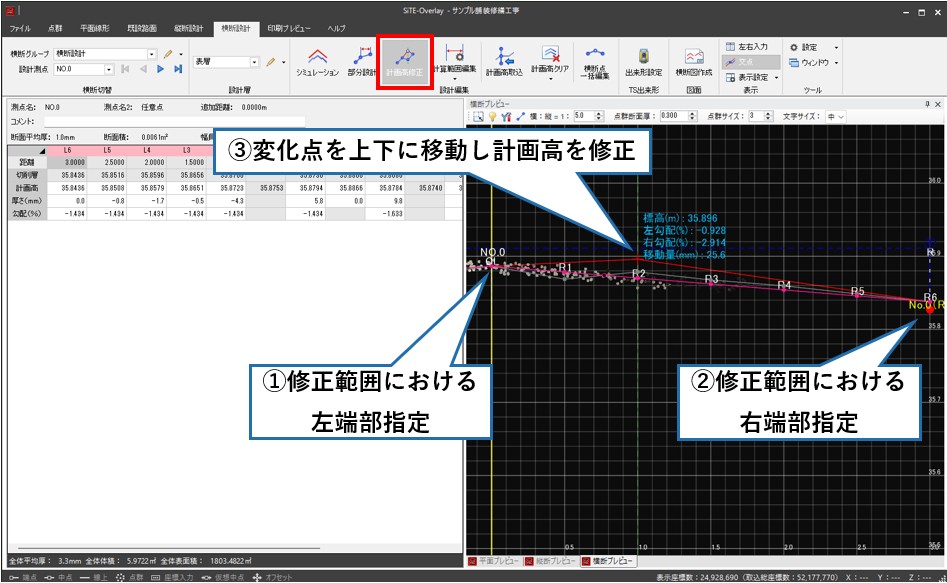947x583 pixels.
Task: Select the 部分設計 tool
Action: (x=362, y=60)
